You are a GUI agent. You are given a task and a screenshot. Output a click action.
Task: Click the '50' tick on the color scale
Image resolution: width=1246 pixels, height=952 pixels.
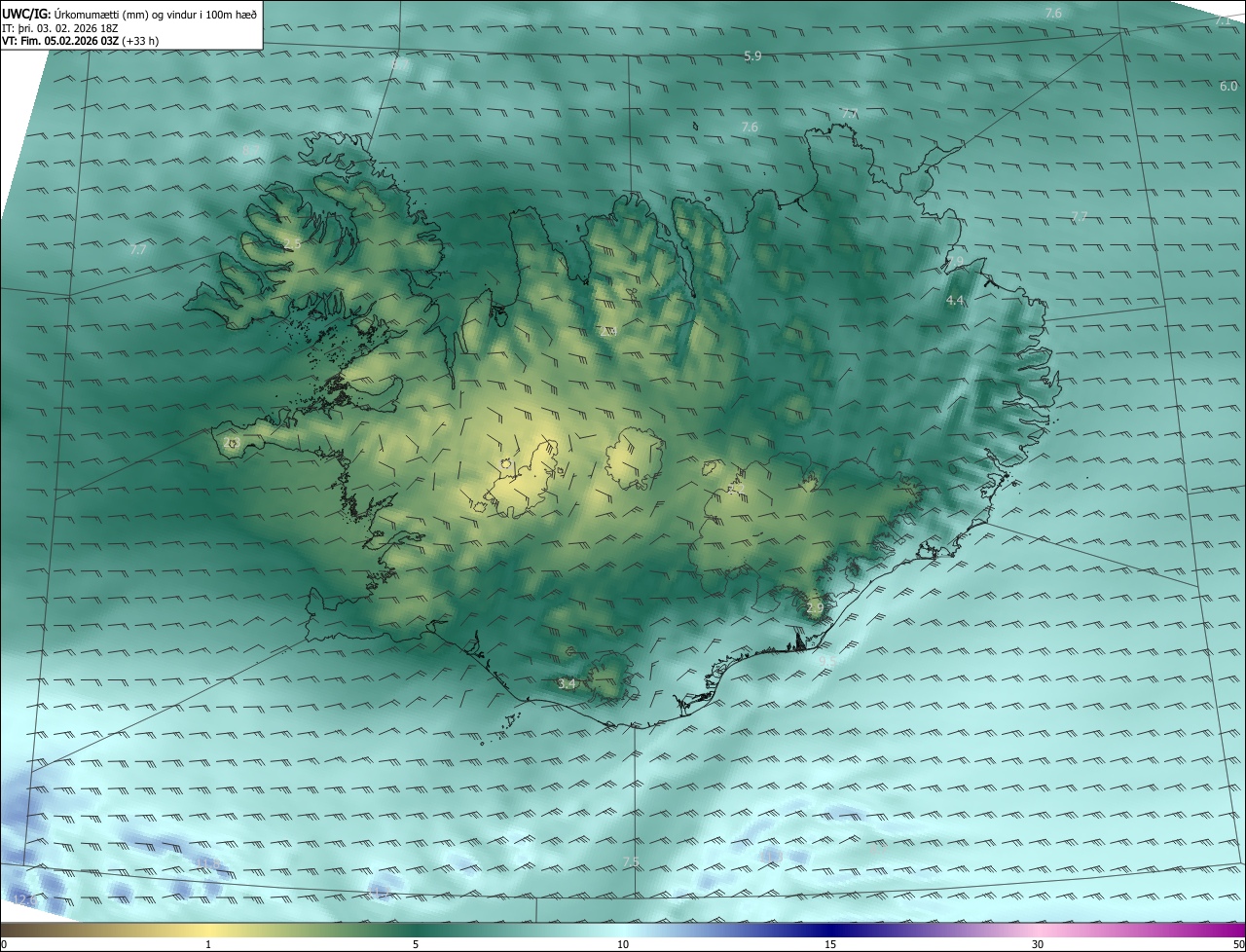tap(1237, 944)
